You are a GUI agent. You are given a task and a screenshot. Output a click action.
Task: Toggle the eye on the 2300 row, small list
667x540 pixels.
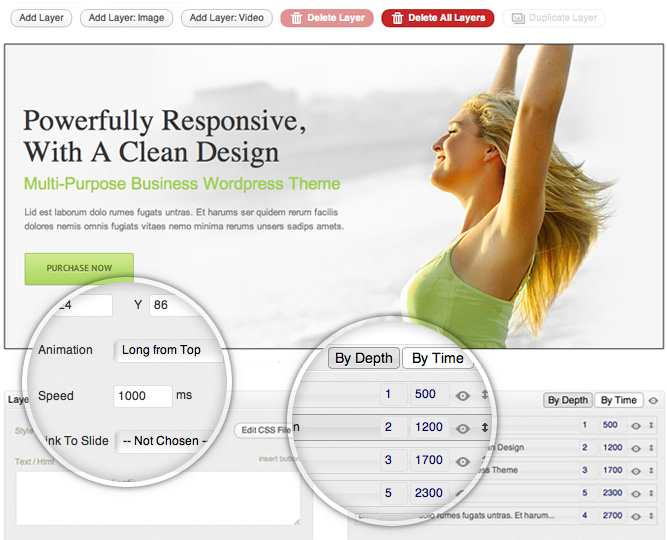(x=636, y=494)
